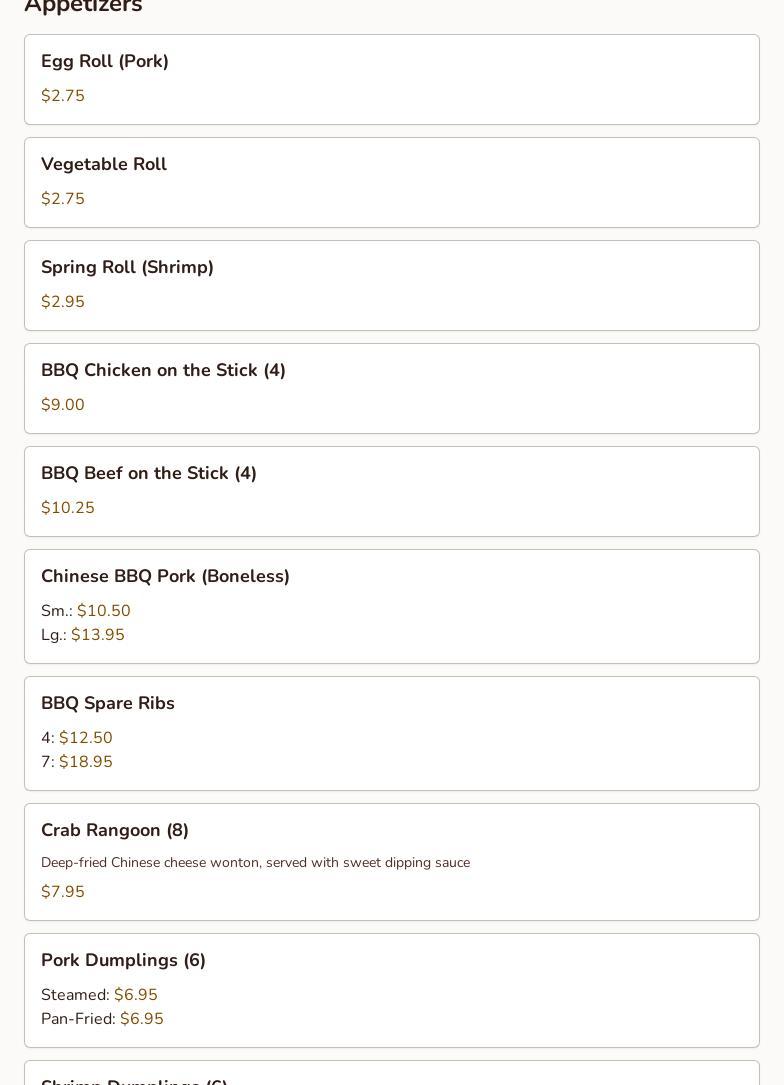Choose Pan-Fried pork dumplings $6.95
This screenshot has height=1085, width=784.
pos(141,1019)
